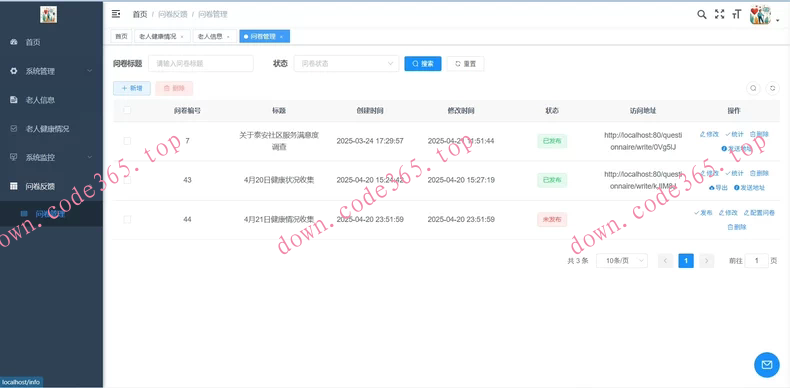
Task: Click 修改 for questionnaire 43
Action: click(709, 173)
